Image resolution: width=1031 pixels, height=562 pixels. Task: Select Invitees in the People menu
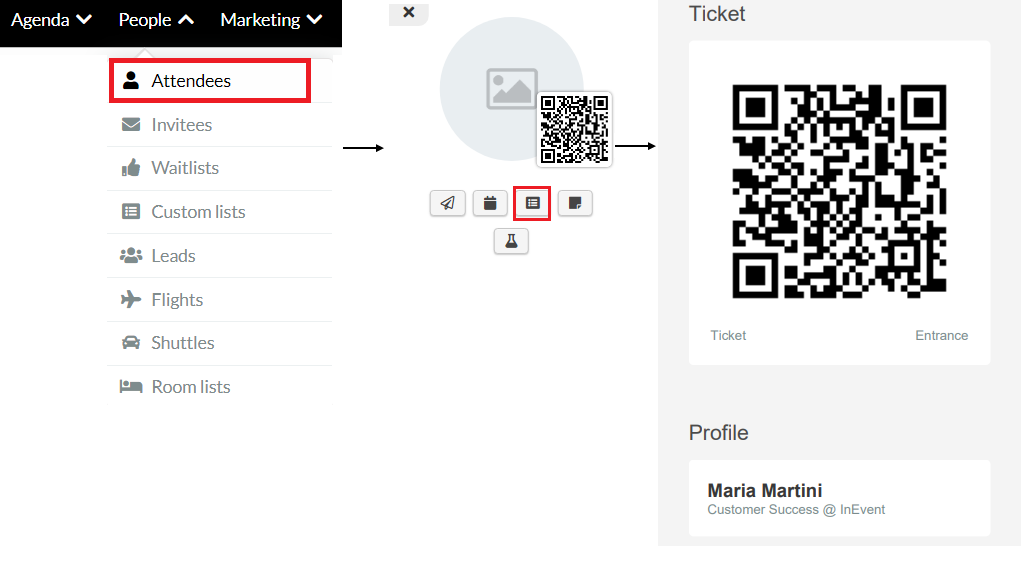coord(220,125)
